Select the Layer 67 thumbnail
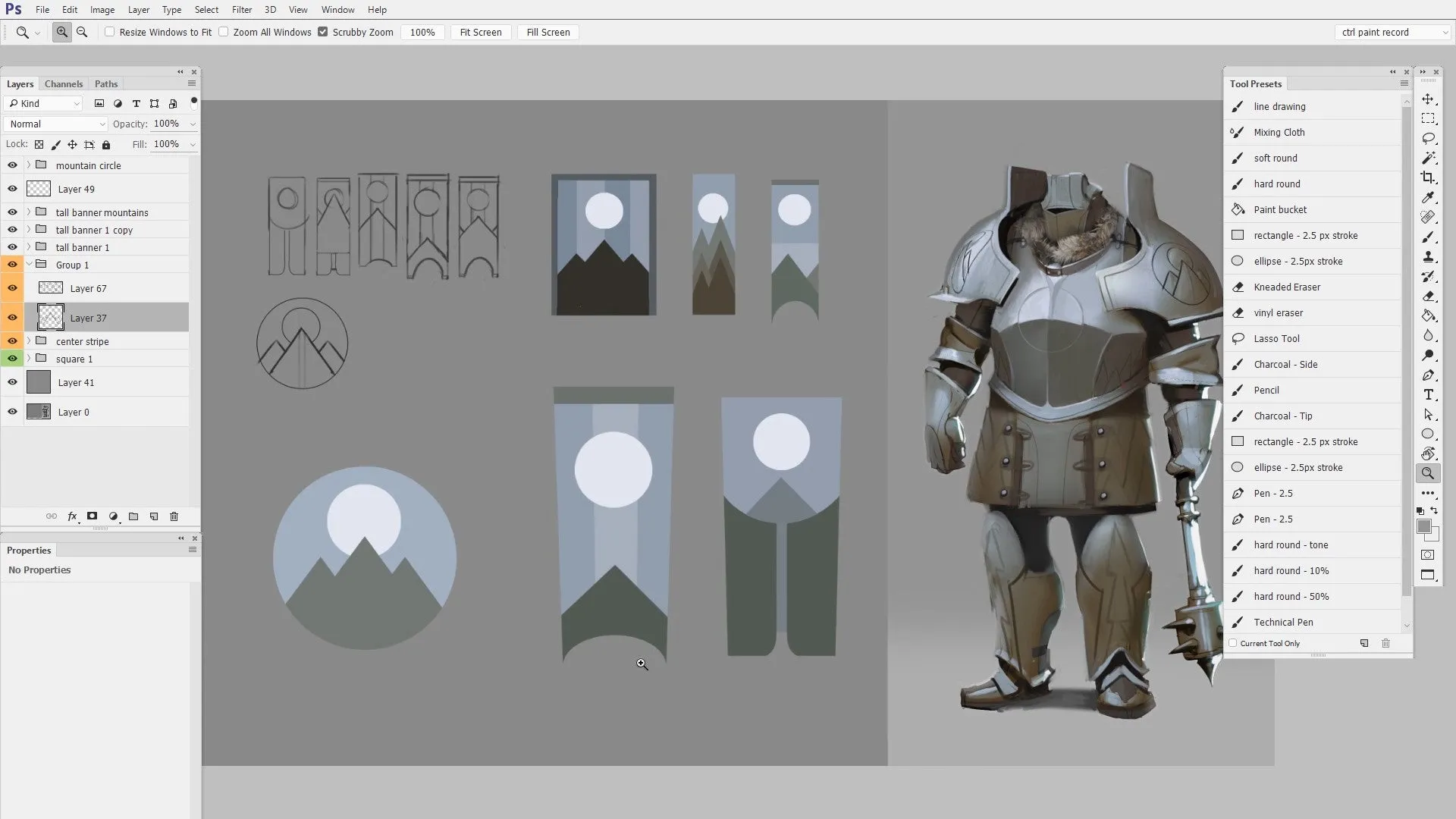This screenshot has height=819, width=1456. [x=51, y=288]
